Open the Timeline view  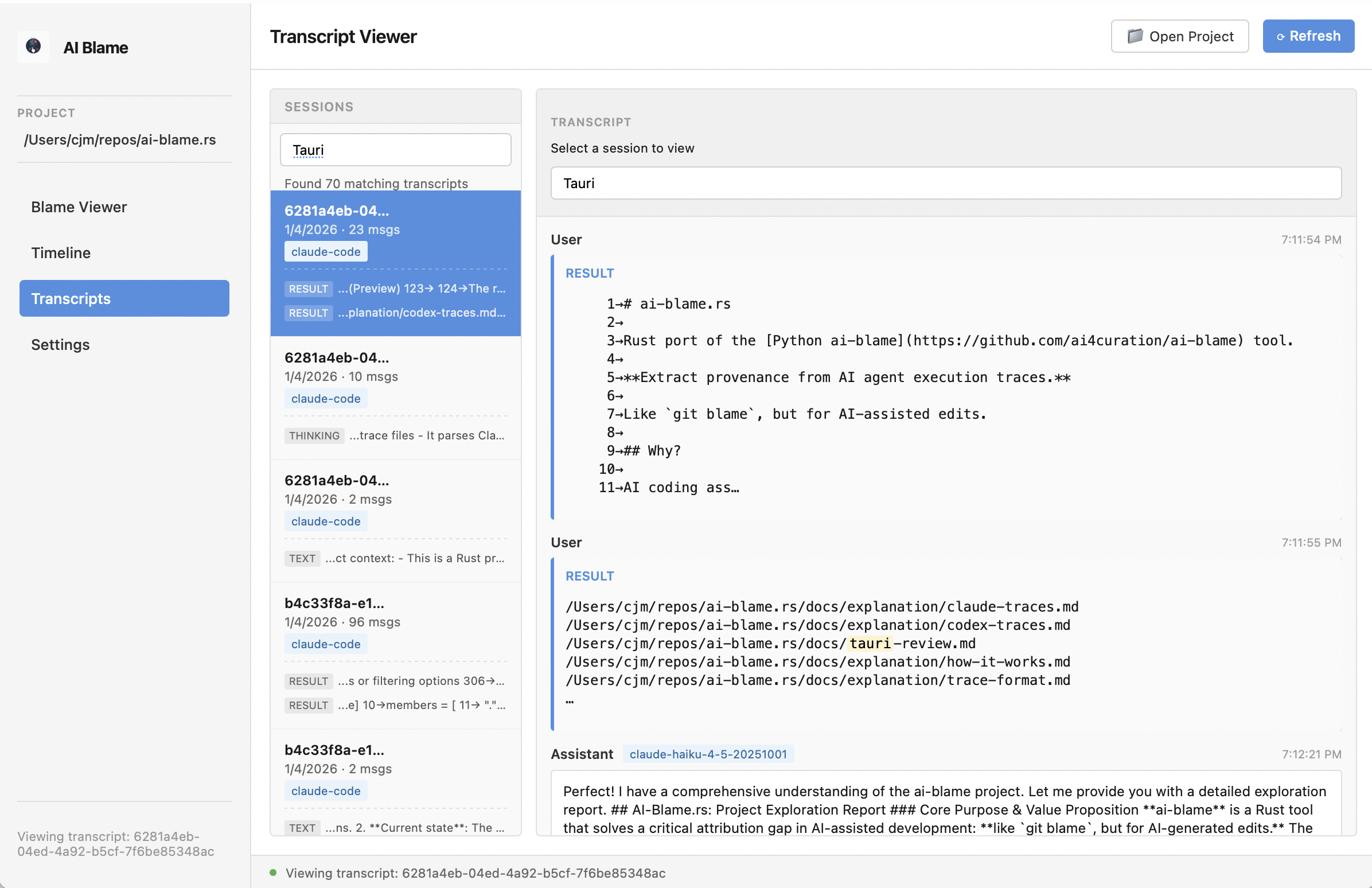pyautogui.click(x=61, y=252)
